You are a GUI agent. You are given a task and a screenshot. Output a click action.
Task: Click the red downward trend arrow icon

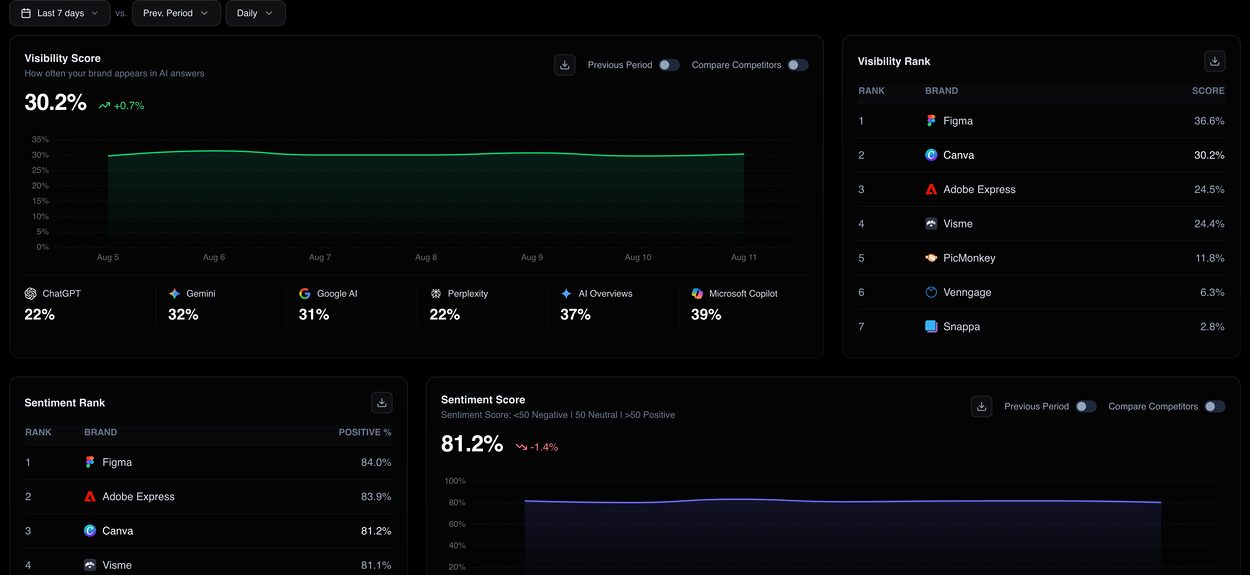[521, 447]
